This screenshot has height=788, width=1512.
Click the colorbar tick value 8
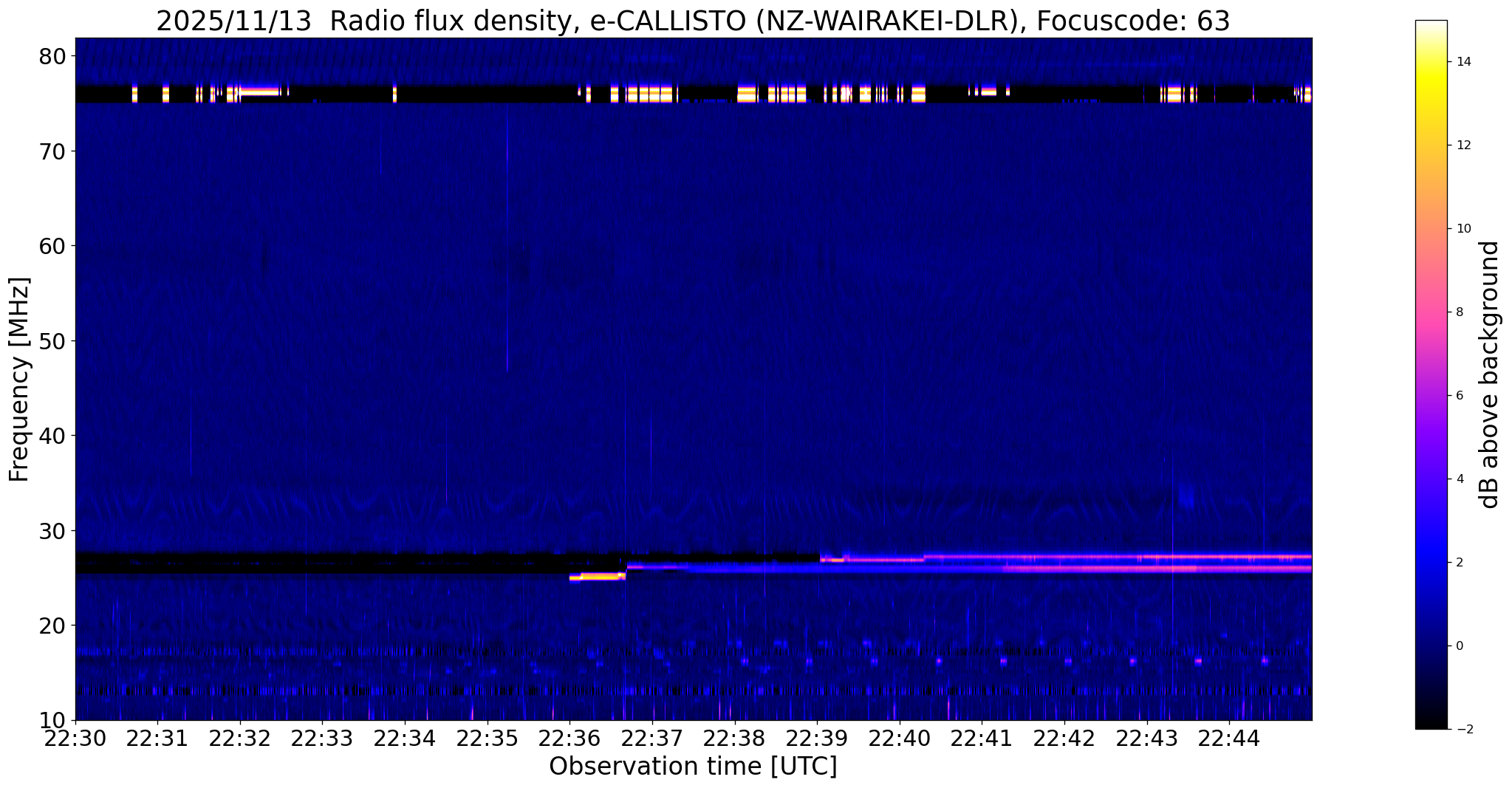[1459, 312]
